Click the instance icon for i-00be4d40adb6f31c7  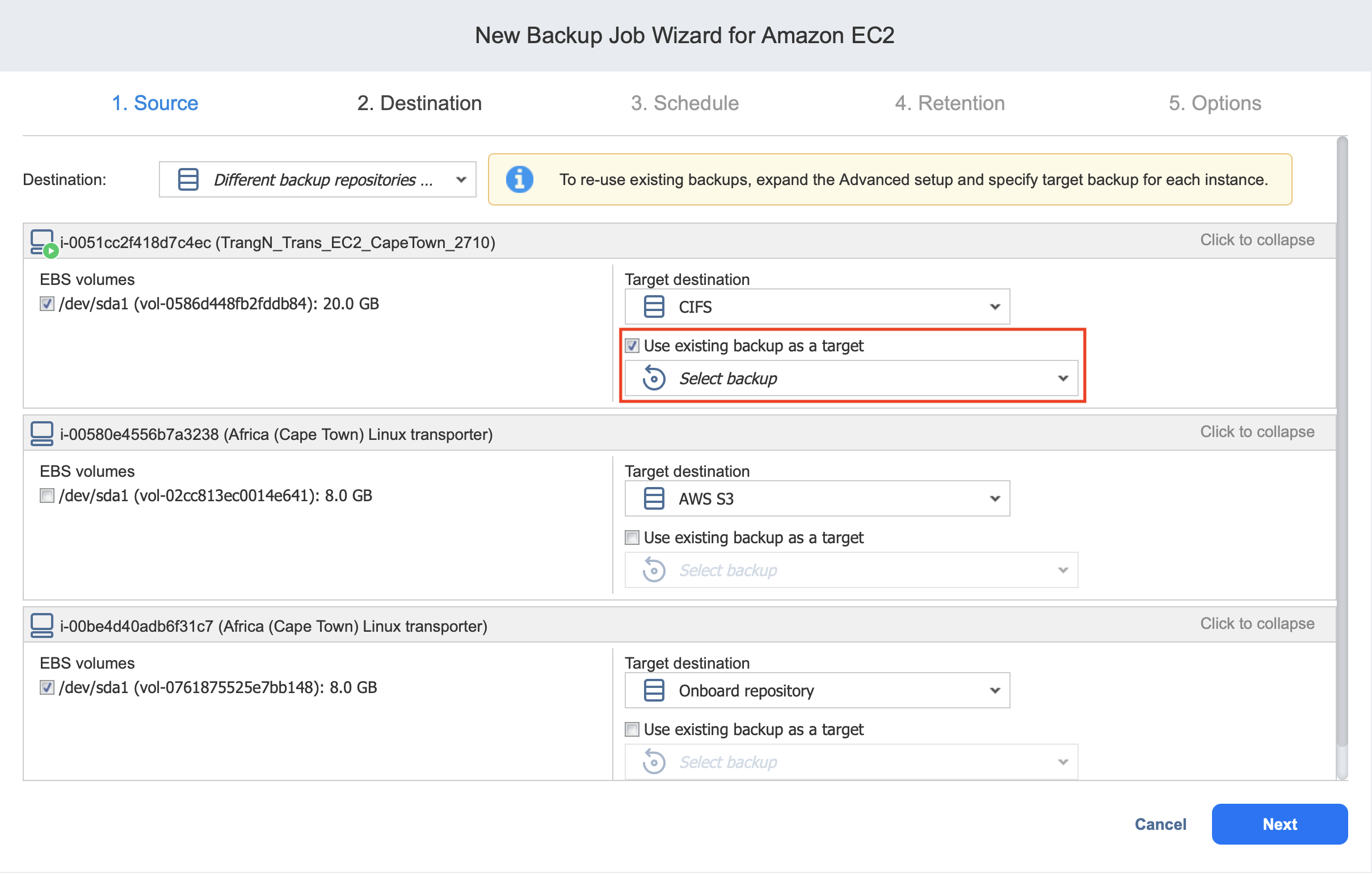click(41, 626)
